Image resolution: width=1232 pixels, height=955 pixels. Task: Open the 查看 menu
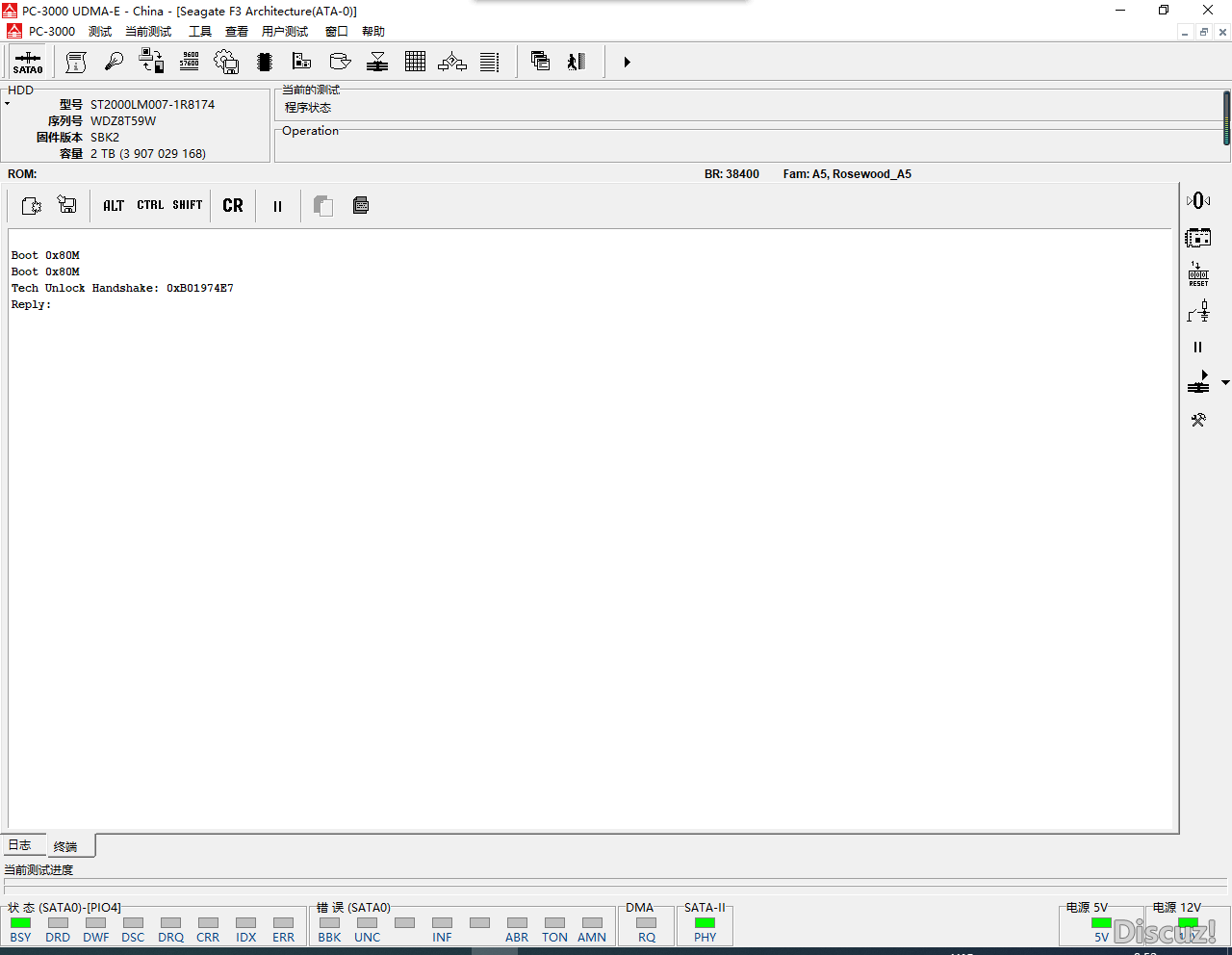(x=237, y=32)
